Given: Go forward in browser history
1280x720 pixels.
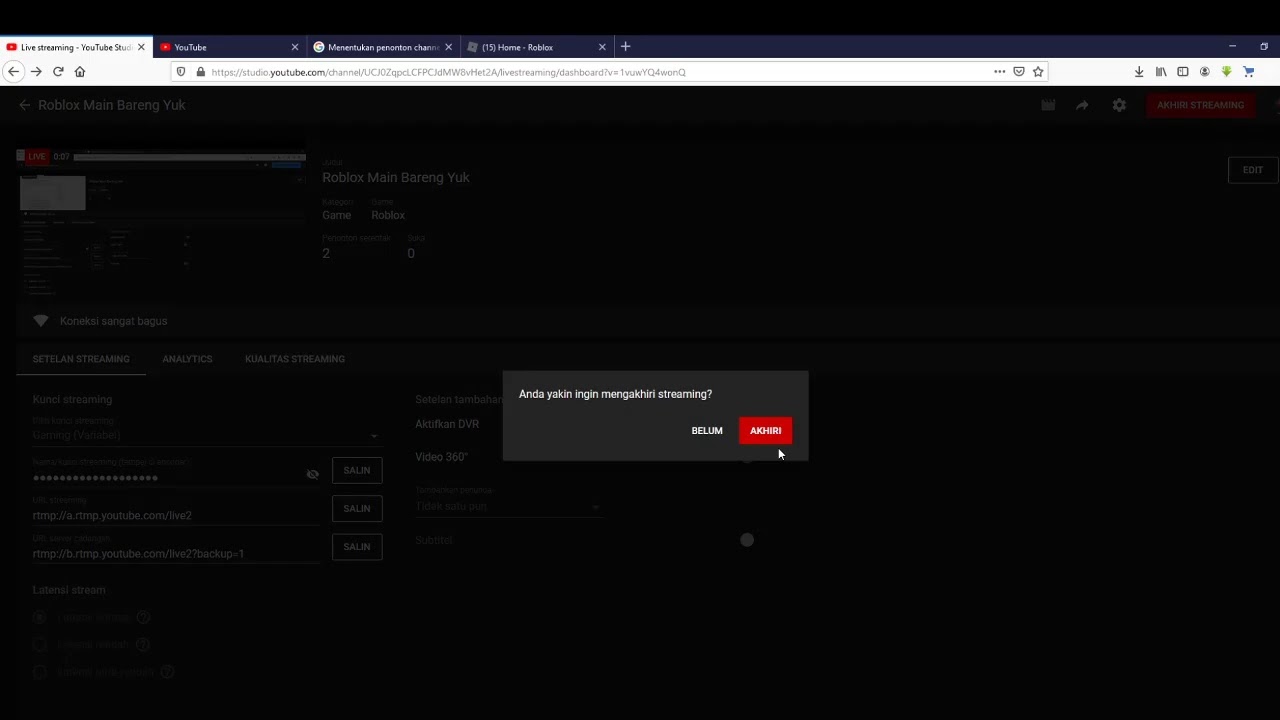Looking at the screenshot, I should tap(36, 72).
